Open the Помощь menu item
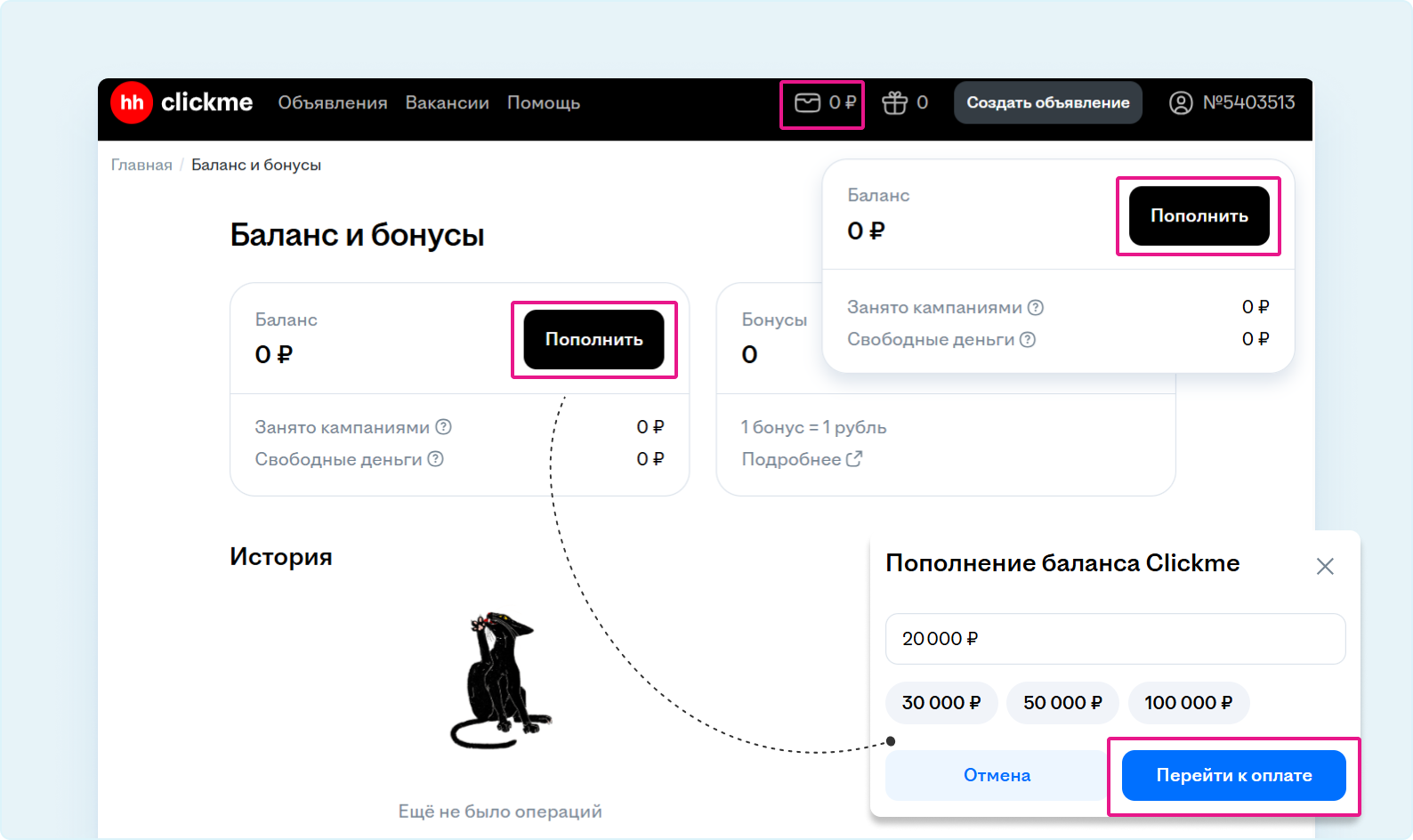The width and height of the screenshot is (1413, 840). [x=543, y=103]
